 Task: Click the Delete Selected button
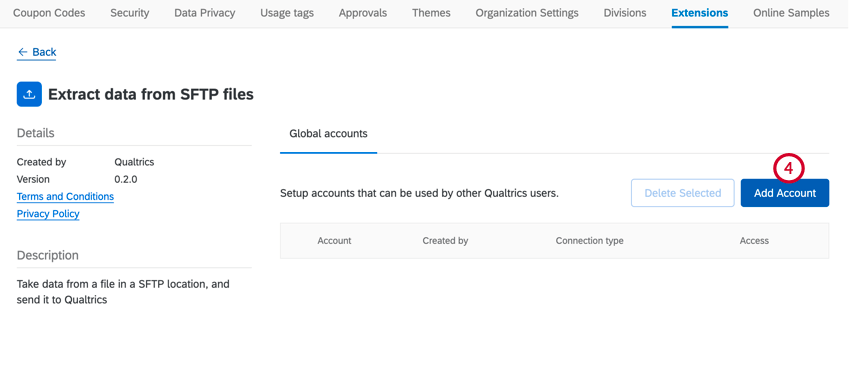(x=682, y=193)
